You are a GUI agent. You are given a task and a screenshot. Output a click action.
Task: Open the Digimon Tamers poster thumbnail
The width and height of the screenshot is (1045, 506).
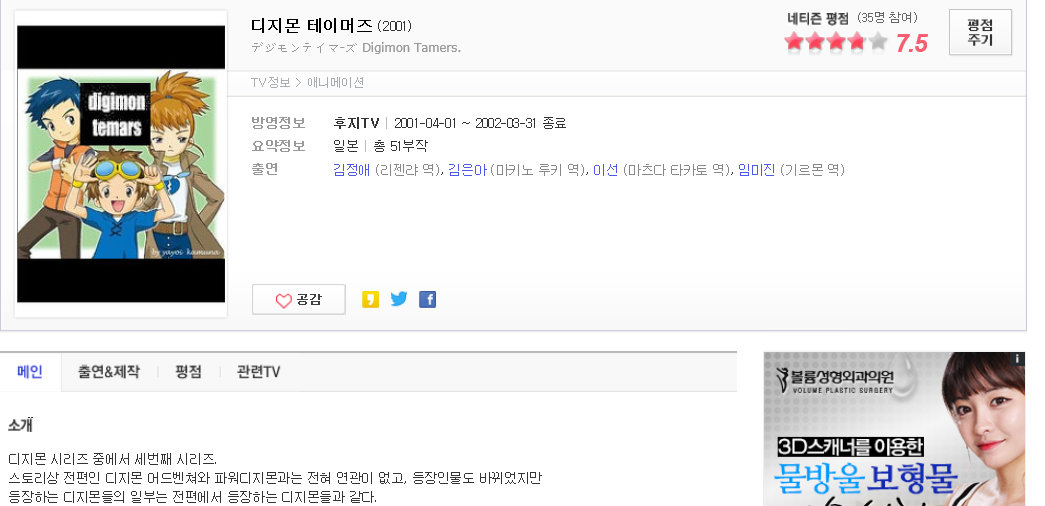(121, 164)
